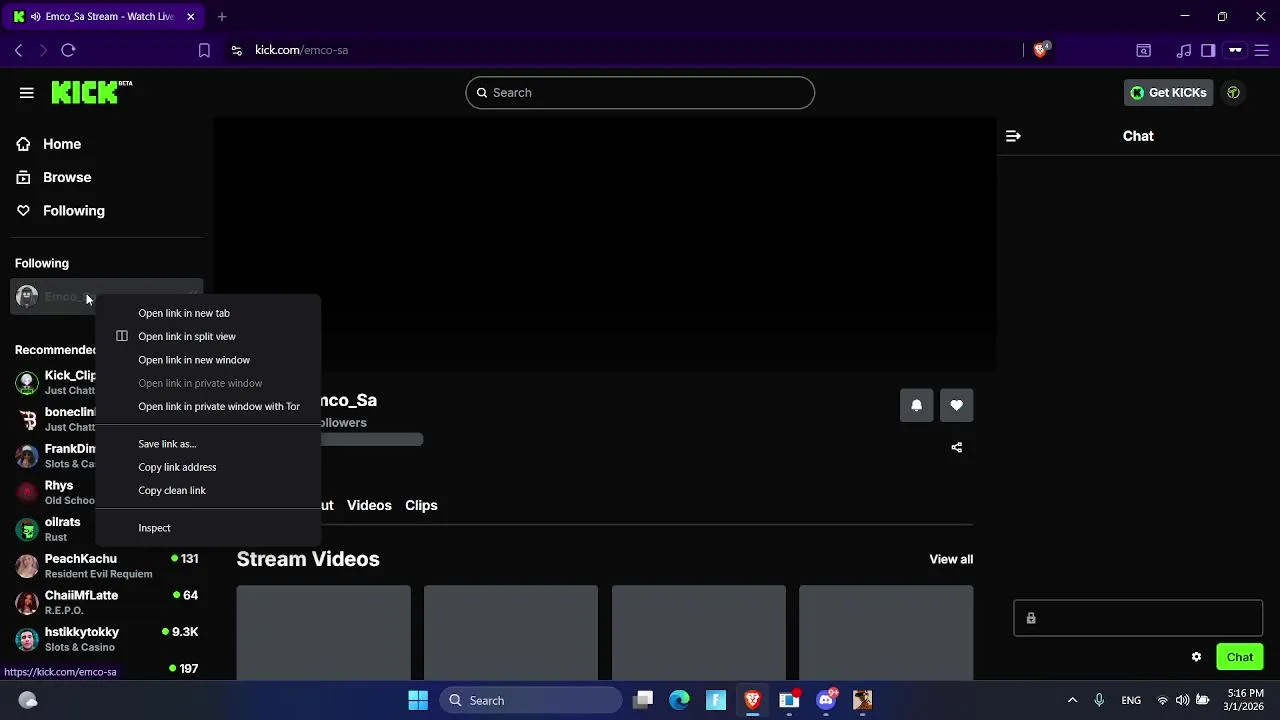Open first Stream Videos thumbnail
Viewport: 1280px width, 720px height.
click(323, 632)
